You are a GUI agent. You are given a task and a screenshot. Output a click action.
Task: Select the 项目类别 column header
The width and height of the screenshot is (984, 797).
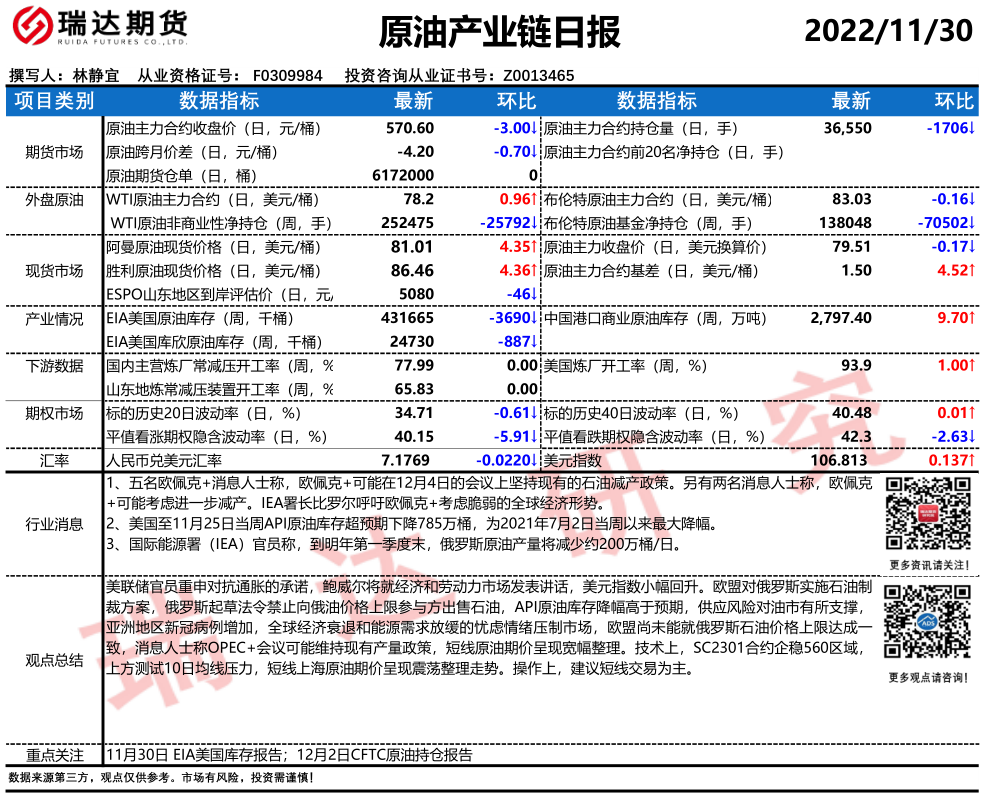tap(54, 101)
